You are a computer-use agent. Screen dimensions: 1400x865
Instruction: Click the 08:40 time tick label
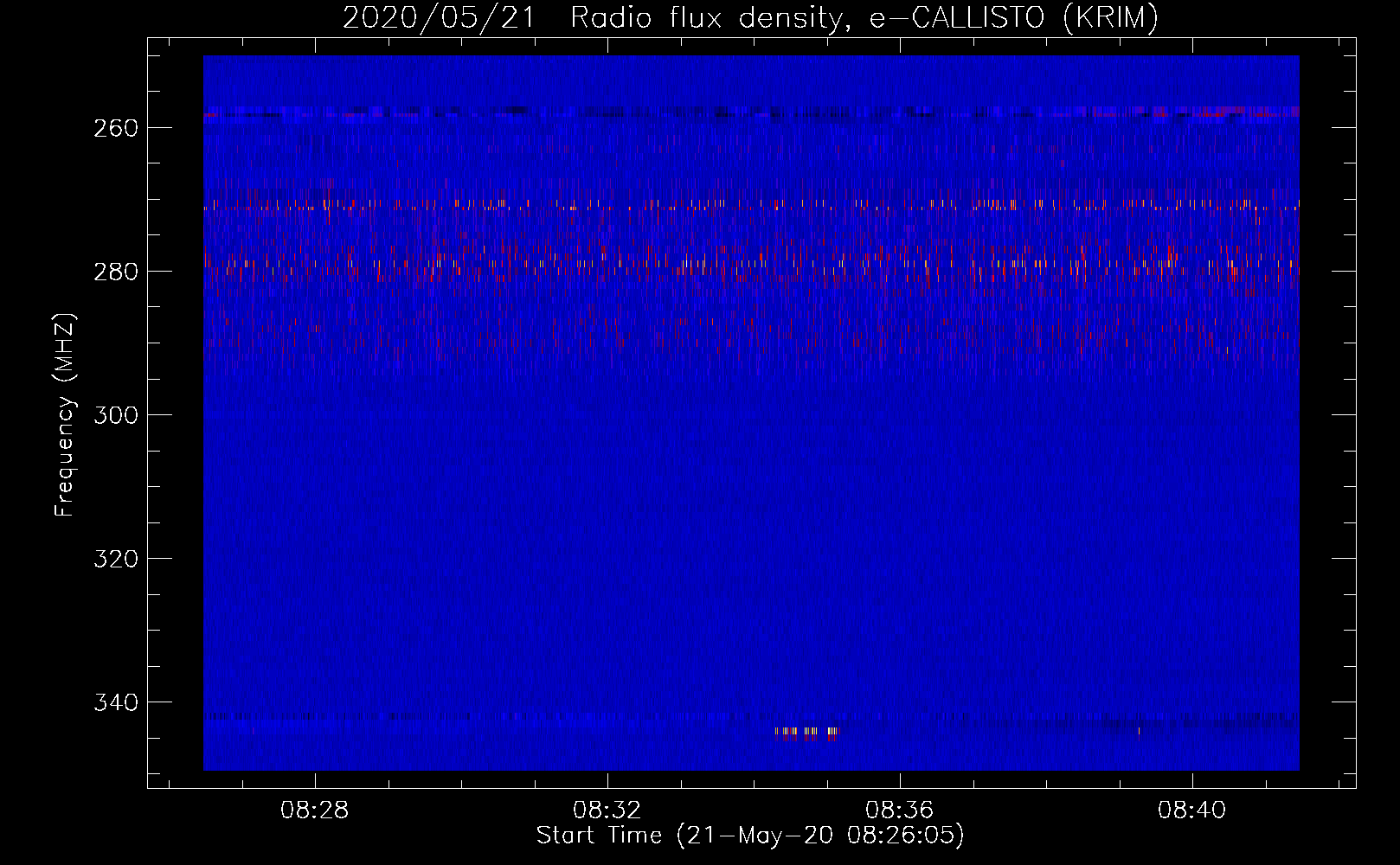1192,810
